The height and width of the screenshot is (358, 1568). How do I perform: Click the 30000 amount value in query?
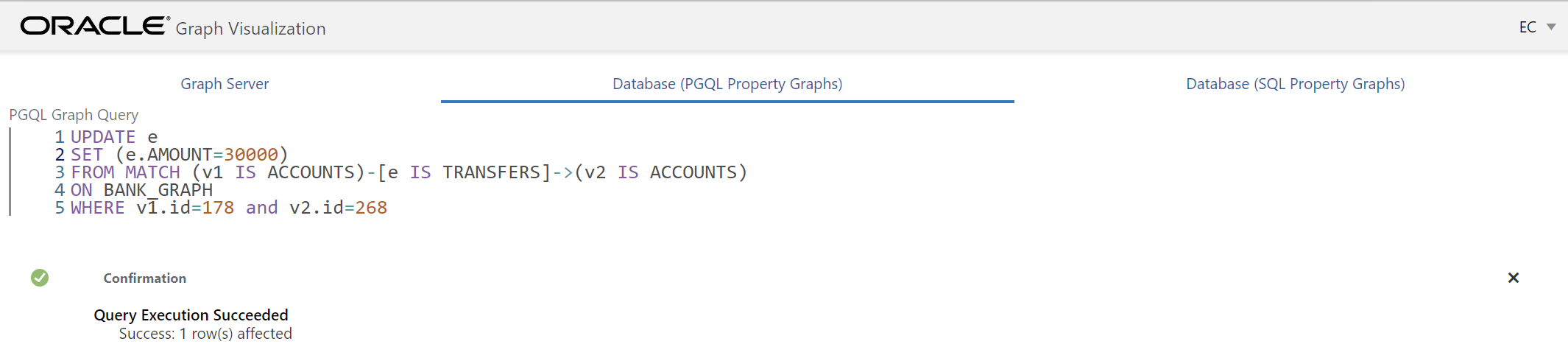click(251, 155)
